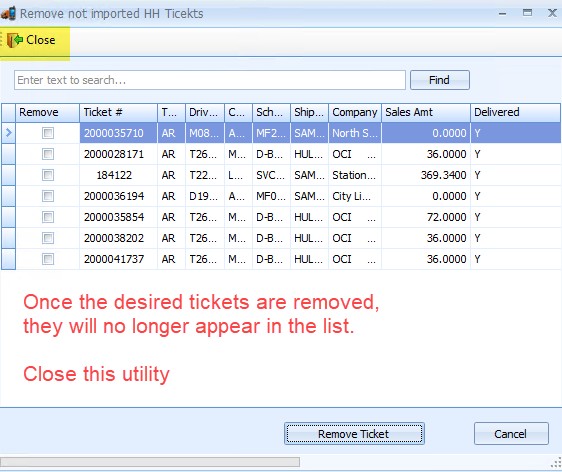Click the truck app icon in title bar
Image resolution: width=562 pixels, height=472 pixels.
point(9,14)
